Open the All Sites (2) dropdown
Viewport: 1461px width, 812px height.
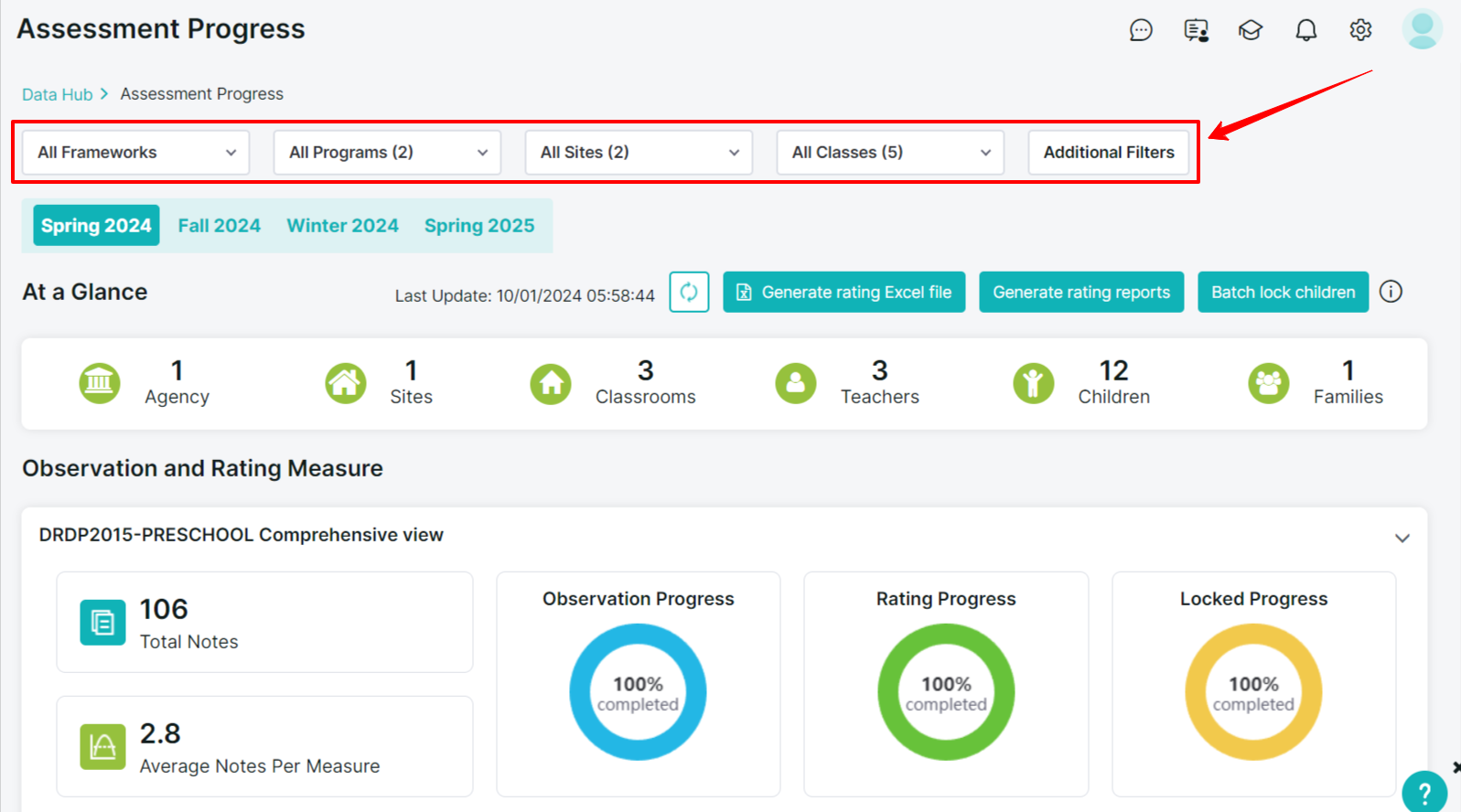639,153
